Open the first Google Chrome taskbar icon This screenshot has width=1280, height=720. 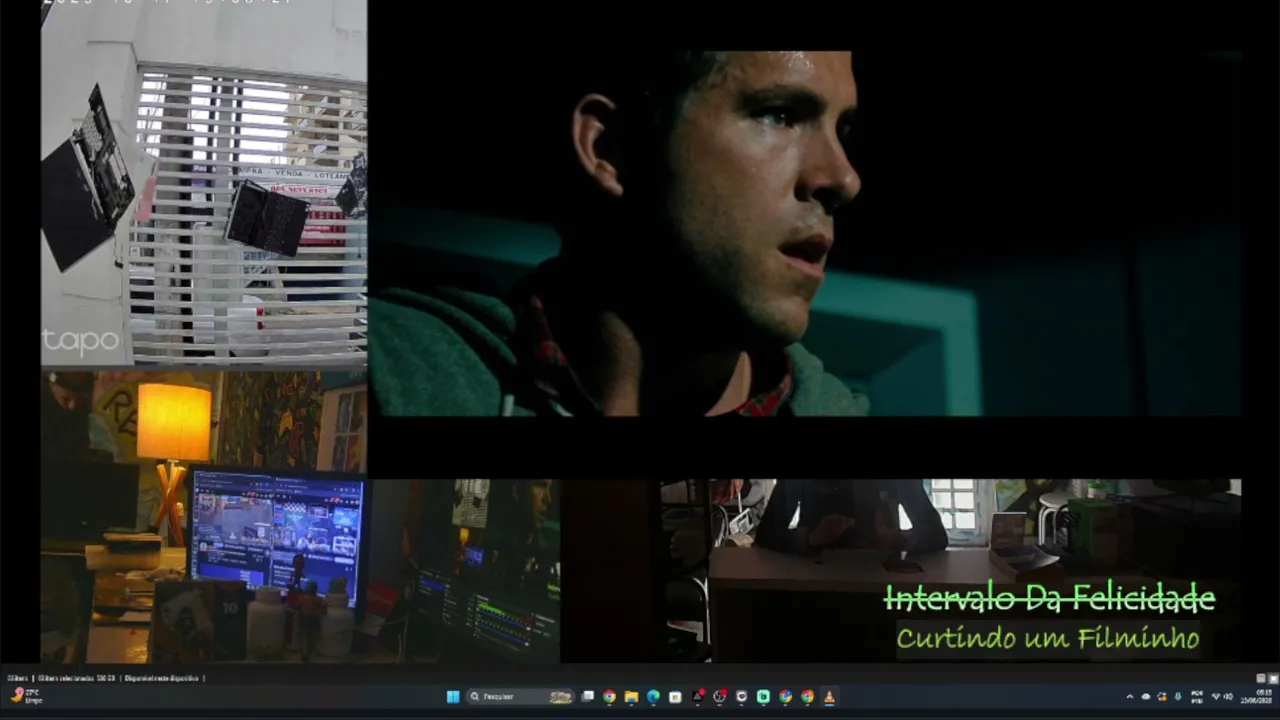click(x=609, y=697)
